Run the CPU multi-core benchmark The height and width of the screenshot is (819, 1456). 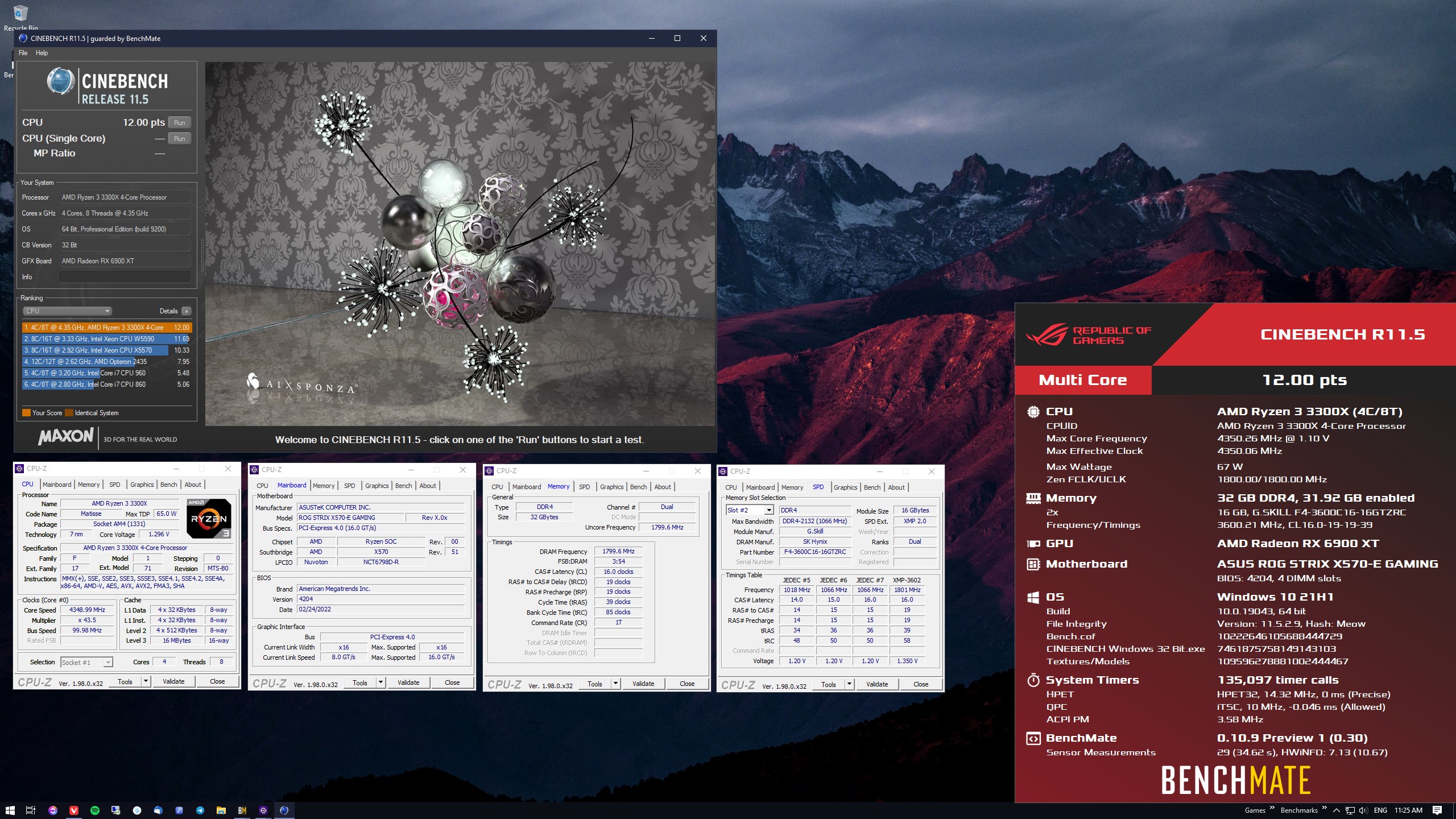tap(179, 123)
